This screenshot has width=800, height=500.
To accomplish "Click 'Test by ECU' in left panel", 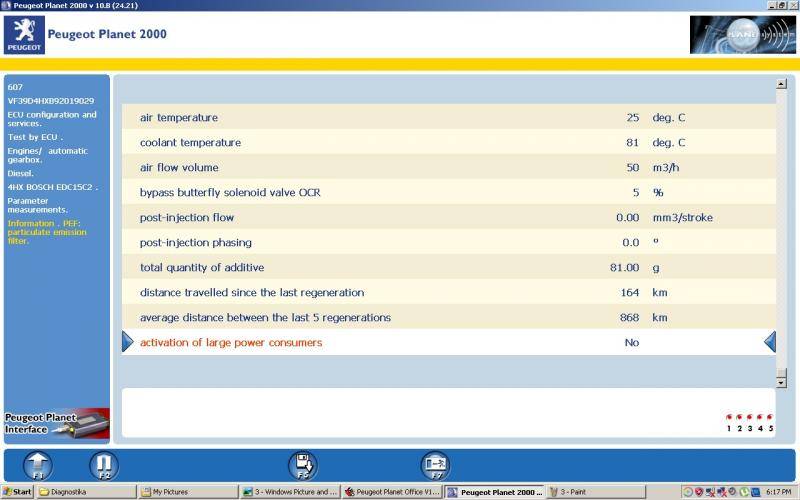I will pyautogui.click(x=35, y=137).
